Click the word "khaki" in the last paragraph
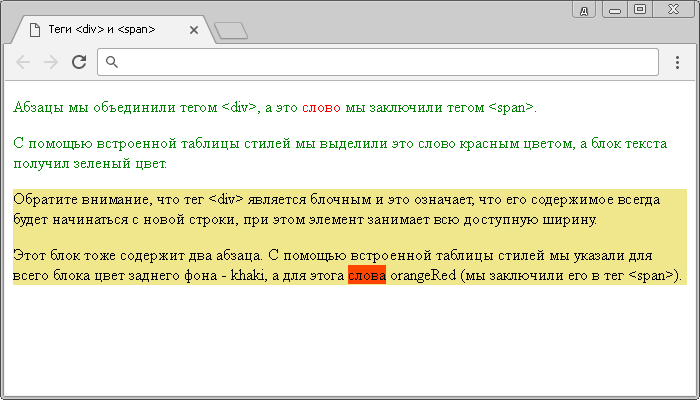The height and width of the screenshot is (400, 700). point(248,275)
